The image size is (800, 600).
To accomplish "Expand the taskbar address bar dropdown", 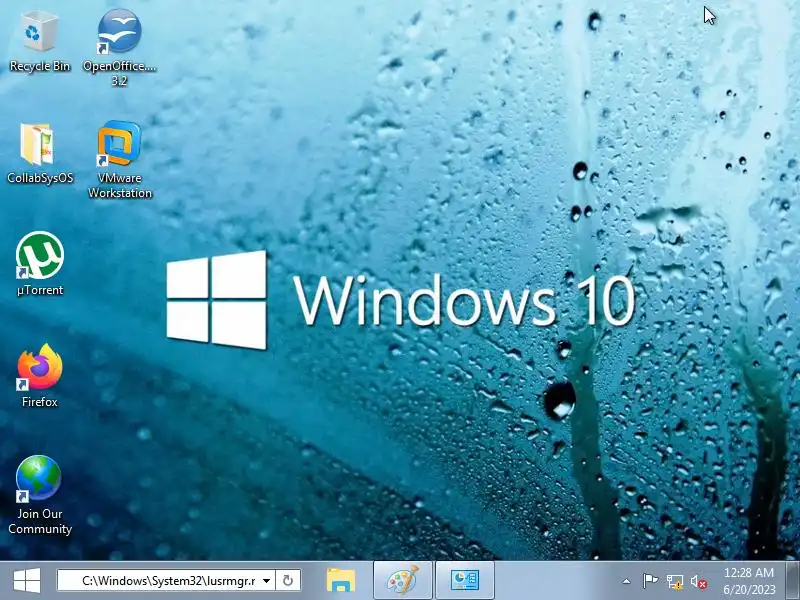I will (x=266, y=581).
